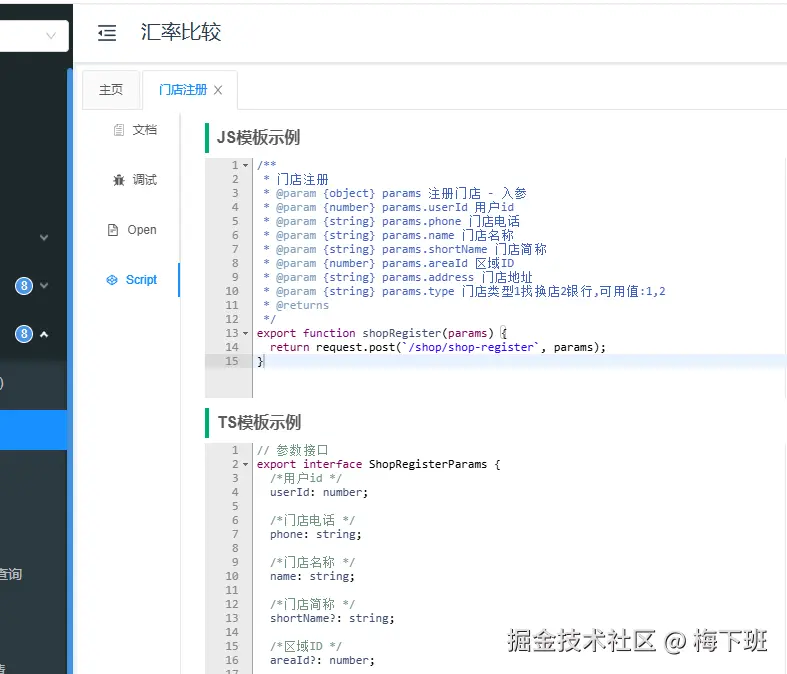Click the 'params.type' comment line

(x=464, y=291)
